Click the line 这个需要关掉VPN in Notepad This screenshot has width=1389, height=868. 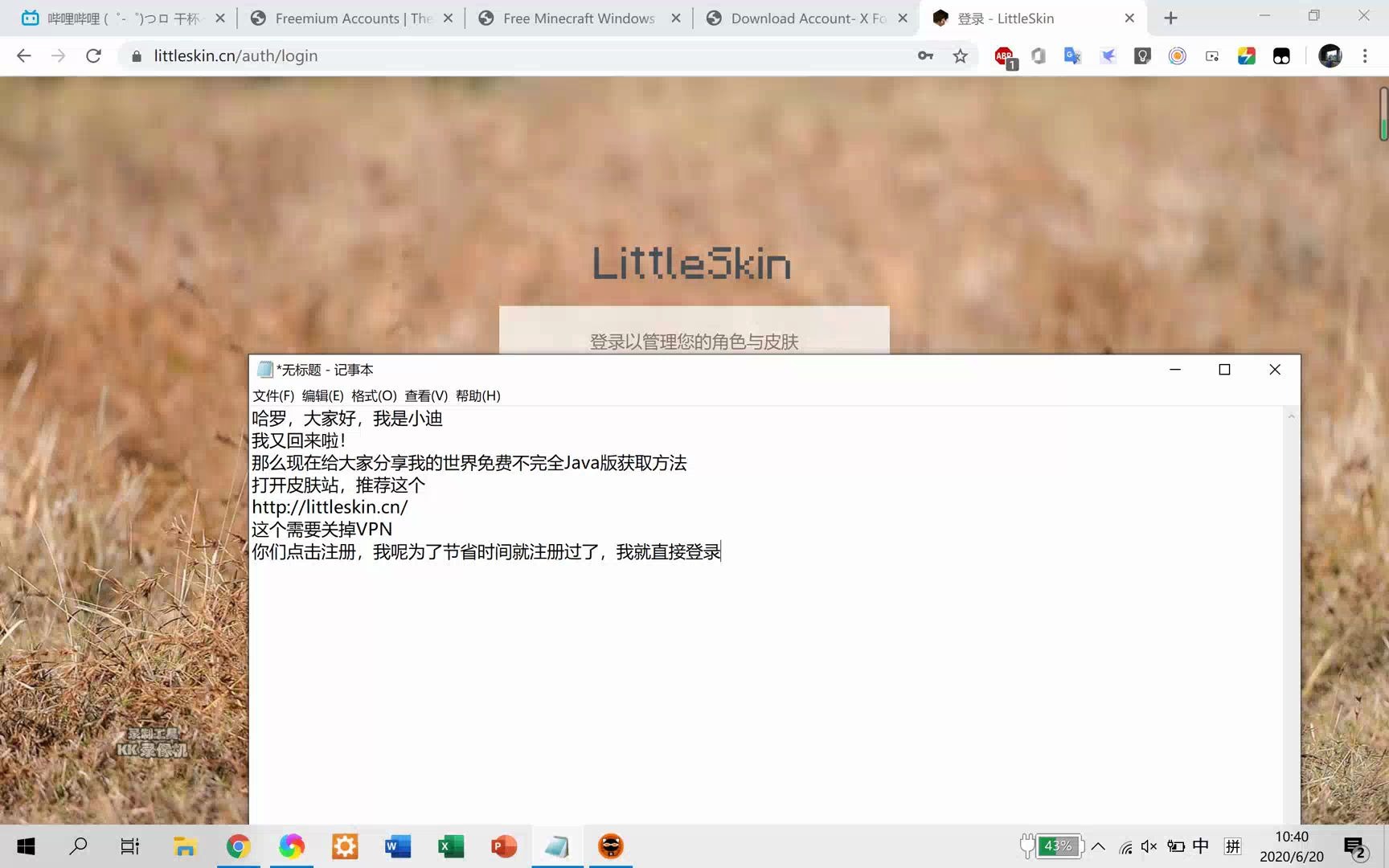pyautogui.click(x=322, y=529)
